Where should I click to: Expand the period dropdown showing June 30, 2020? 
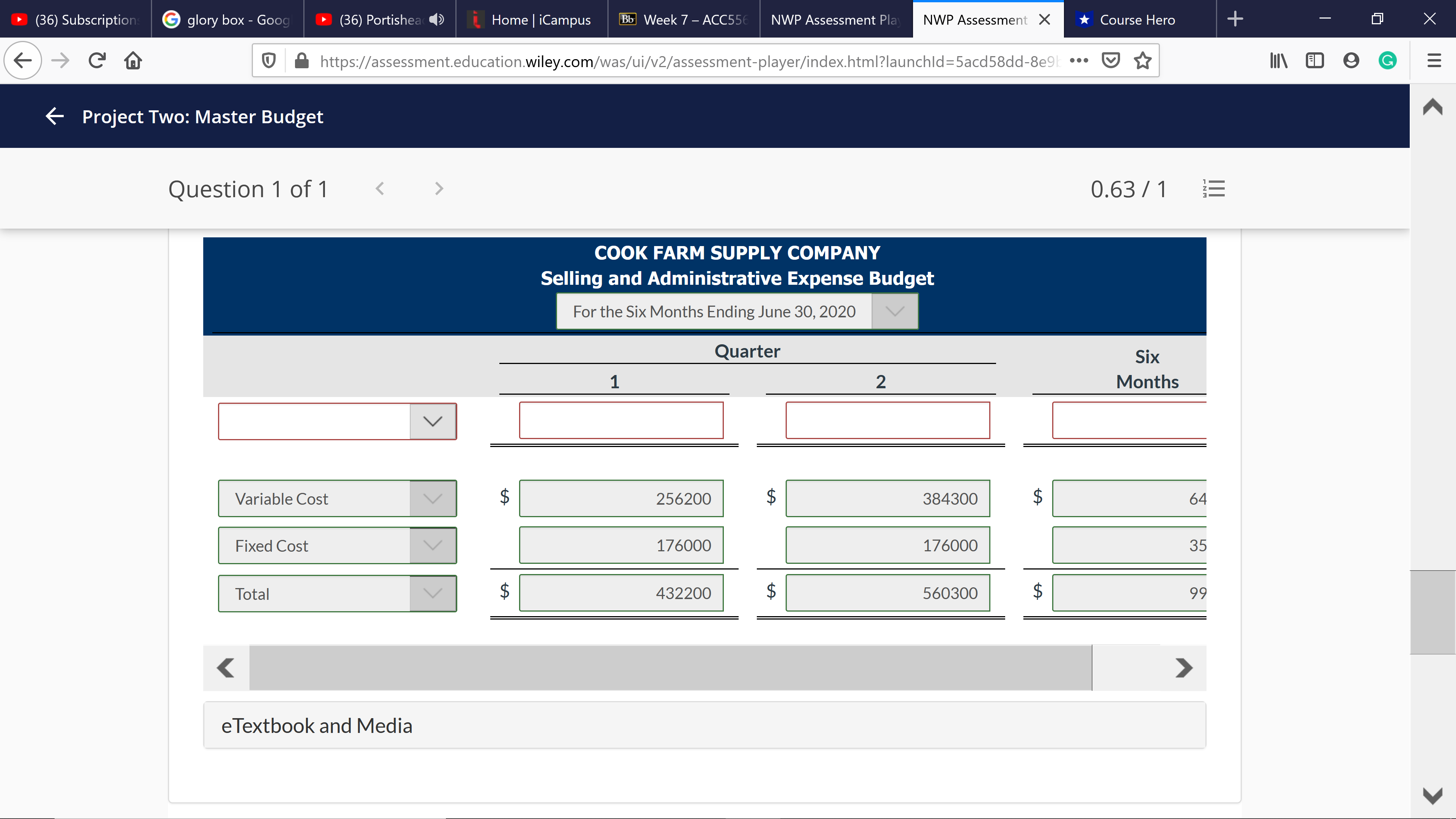point(894,311)
